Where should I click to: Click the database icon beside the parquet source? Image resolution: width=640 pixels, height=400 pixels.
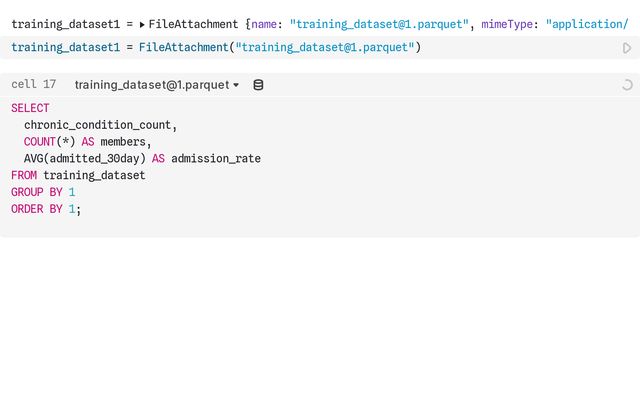(258, 86)
